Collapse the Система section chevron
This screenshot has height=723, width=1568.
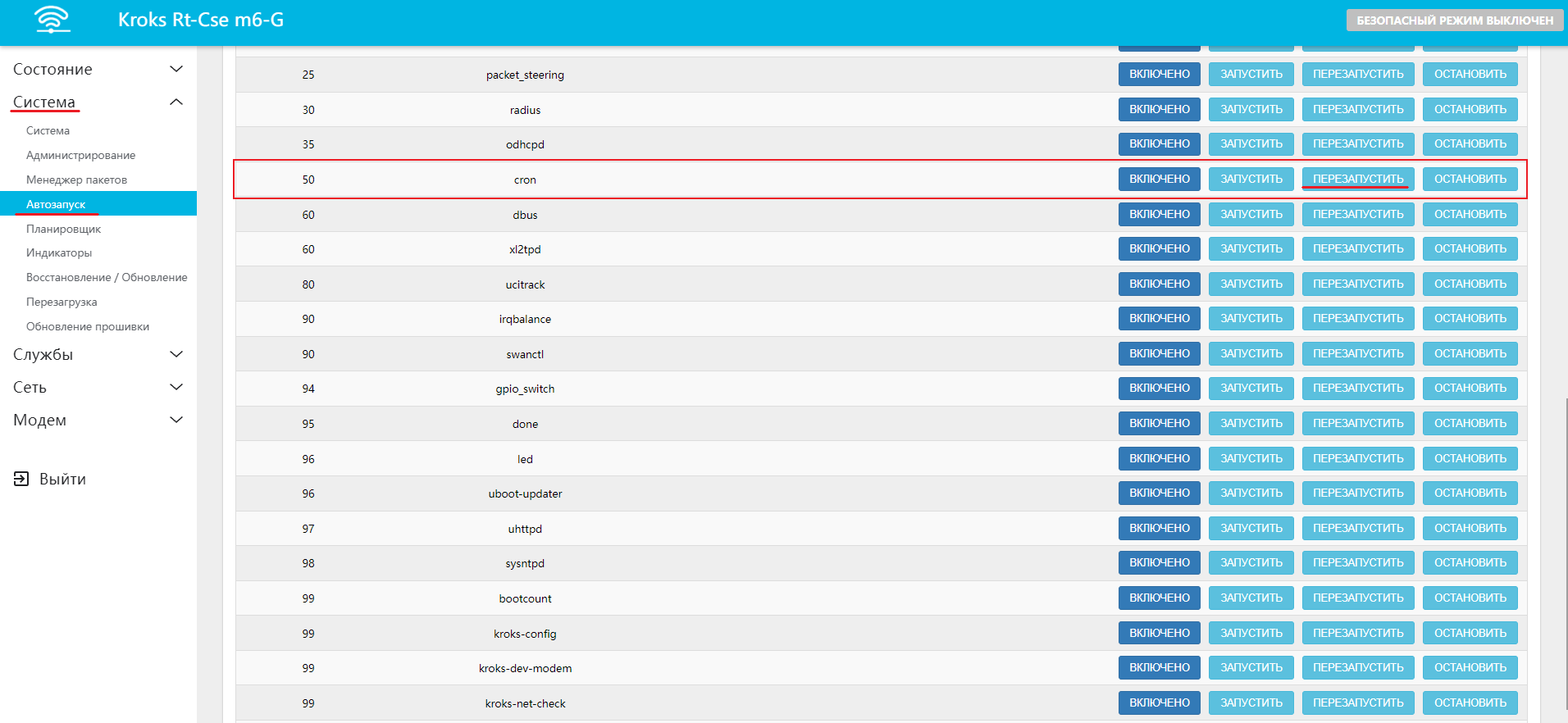[175, 102]
